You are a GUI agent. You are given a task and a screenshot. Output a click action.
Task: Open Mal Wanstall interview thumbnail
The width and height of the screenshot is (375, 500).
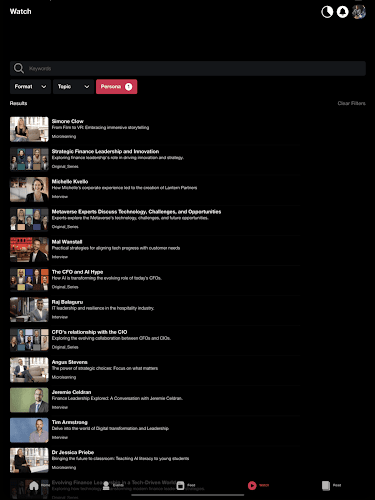(x=29, y=250)
